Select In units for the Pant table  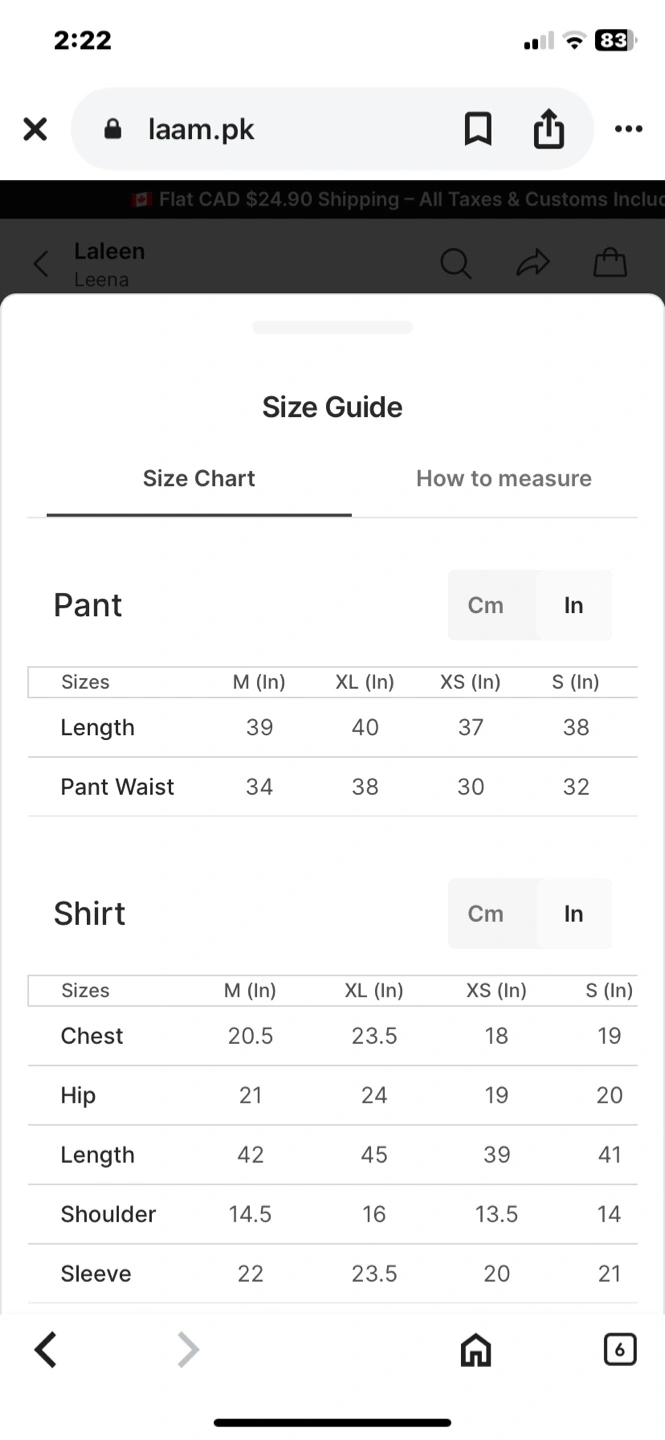(x=574, y=605)
